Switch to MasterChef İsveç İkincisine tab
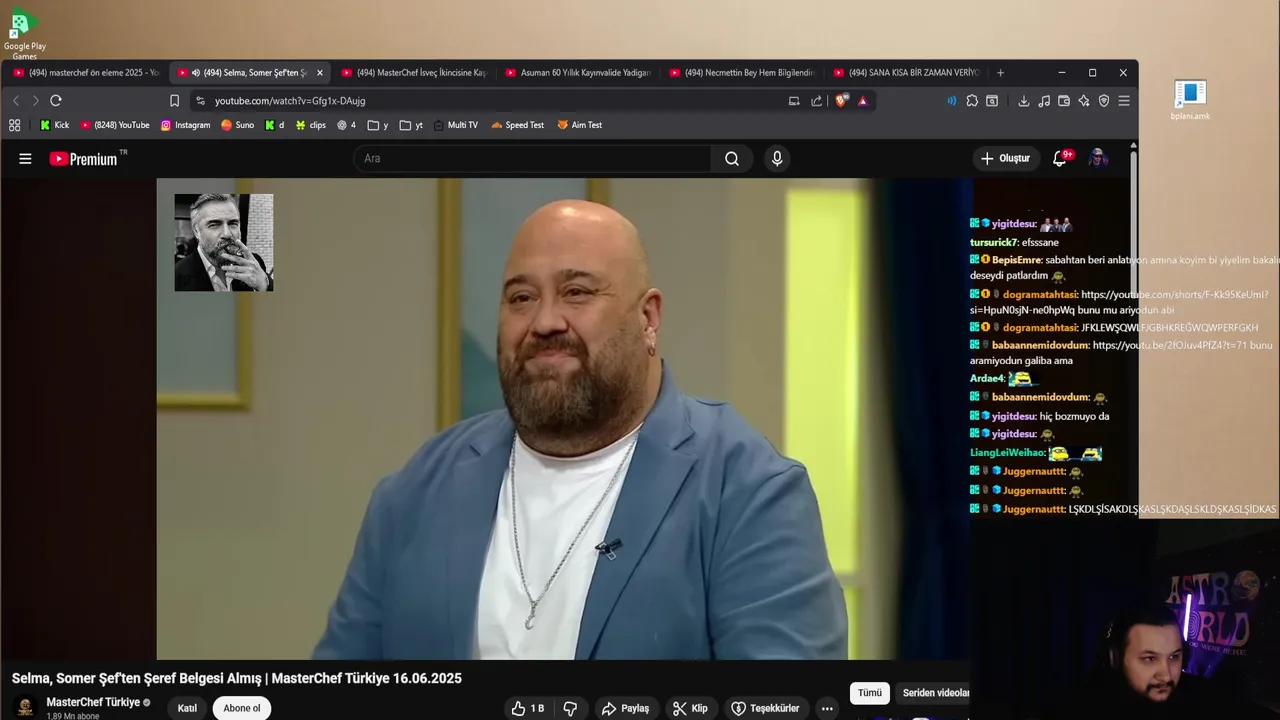This screenshot has height=720, width=1280. pyautogui.click(x=414, y=73)
